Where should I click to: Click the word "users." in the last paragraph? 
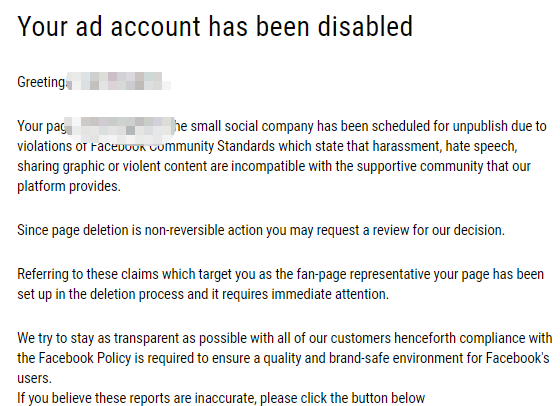(x=34, y=378)
